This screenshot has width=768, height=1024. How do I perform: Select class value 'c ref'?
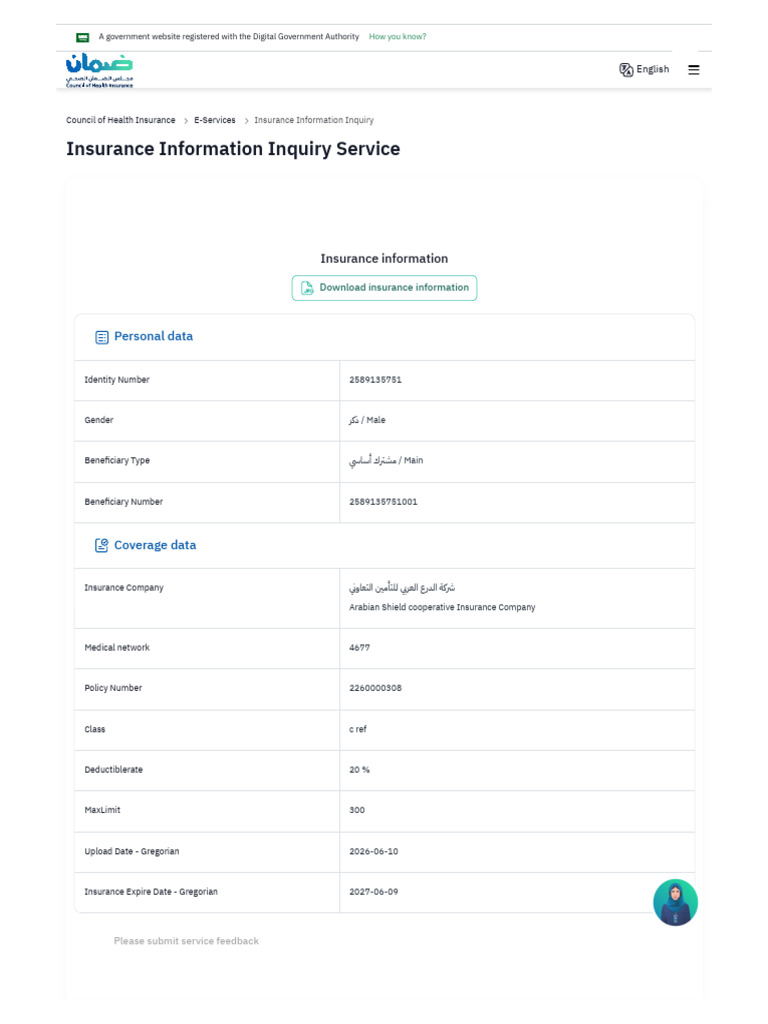pyautogui.click(x=358, y=729)
